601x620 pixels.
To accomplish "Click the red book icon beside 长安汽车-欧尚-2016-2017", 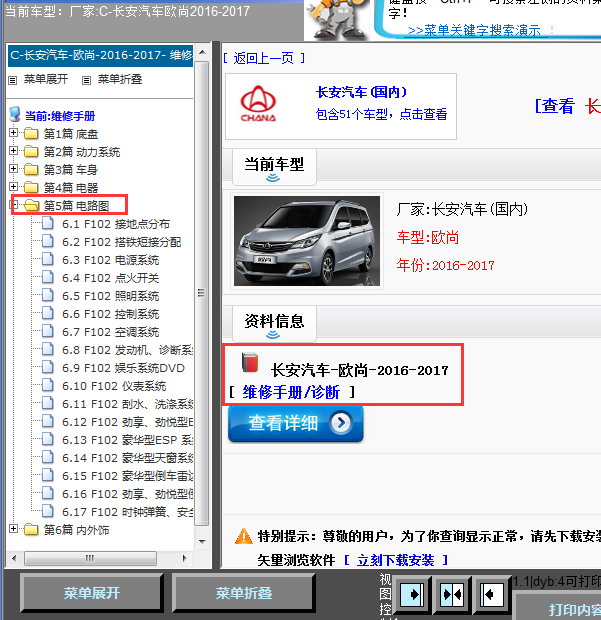I will [250, 362].
